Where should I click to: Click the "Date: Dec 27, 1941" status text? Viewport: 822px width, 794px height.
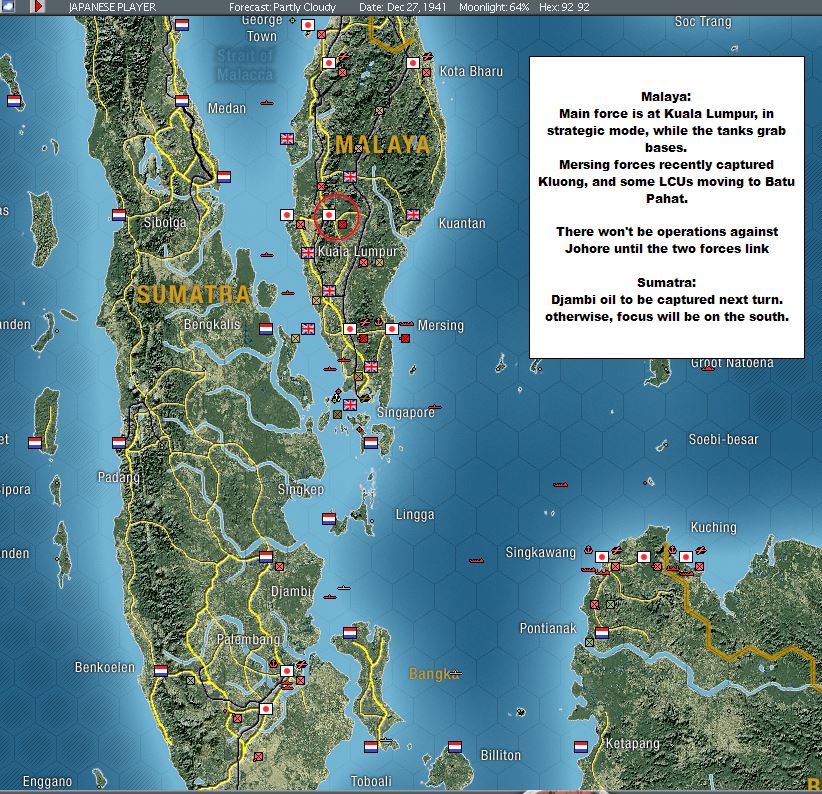point(403,7)
